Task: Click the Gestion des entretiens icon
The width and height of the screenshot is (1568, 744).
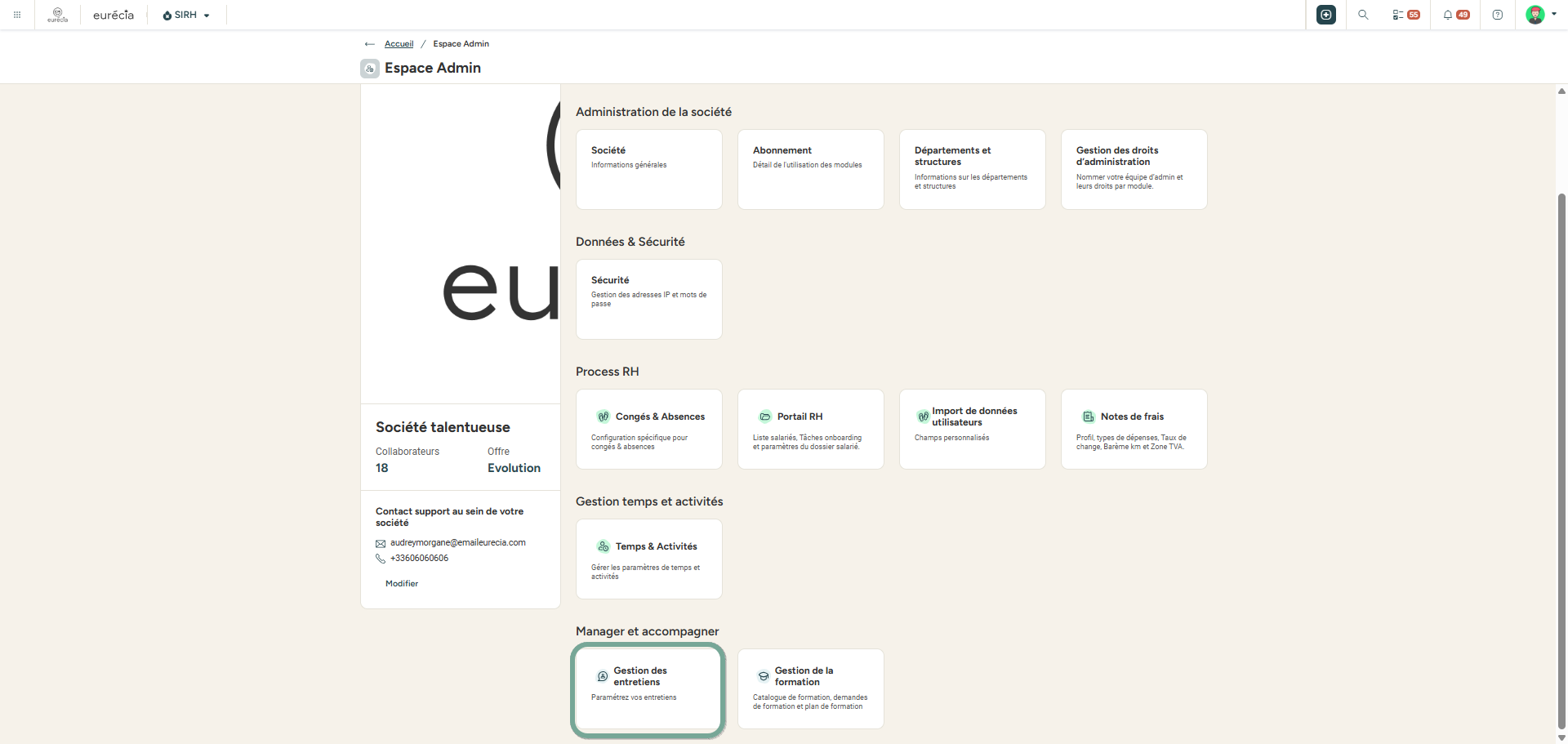Action: [603, 676]
